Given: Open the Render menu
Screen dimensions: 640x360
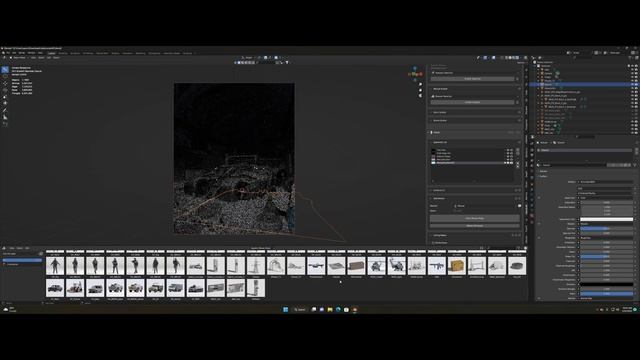Looking at the screenshot, I should pyautogui.click(x=22, y=53).
